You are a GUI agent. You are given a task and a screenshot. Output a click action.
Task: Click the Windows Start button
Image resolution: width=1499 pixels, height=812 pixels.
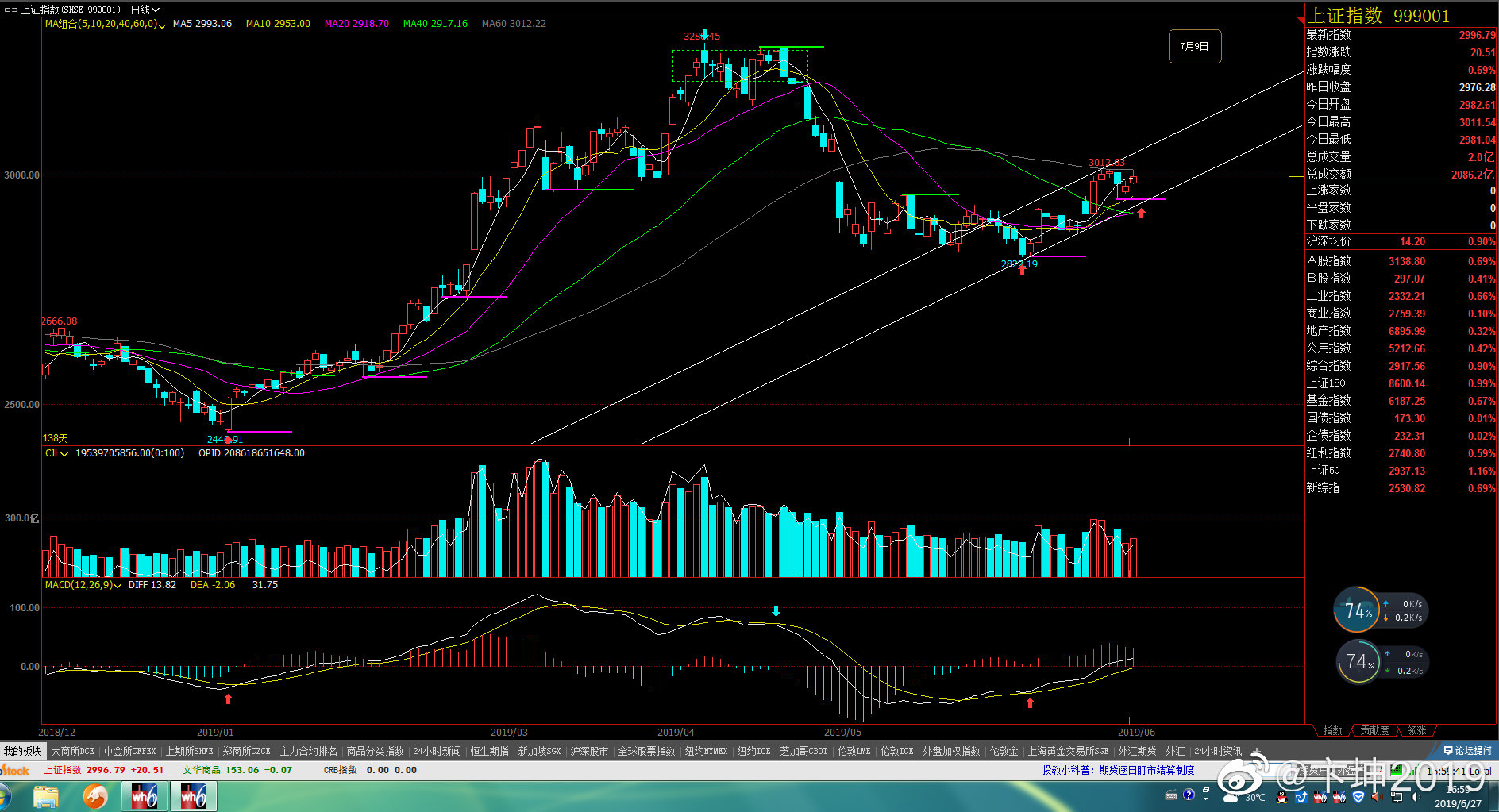[5, 796]
